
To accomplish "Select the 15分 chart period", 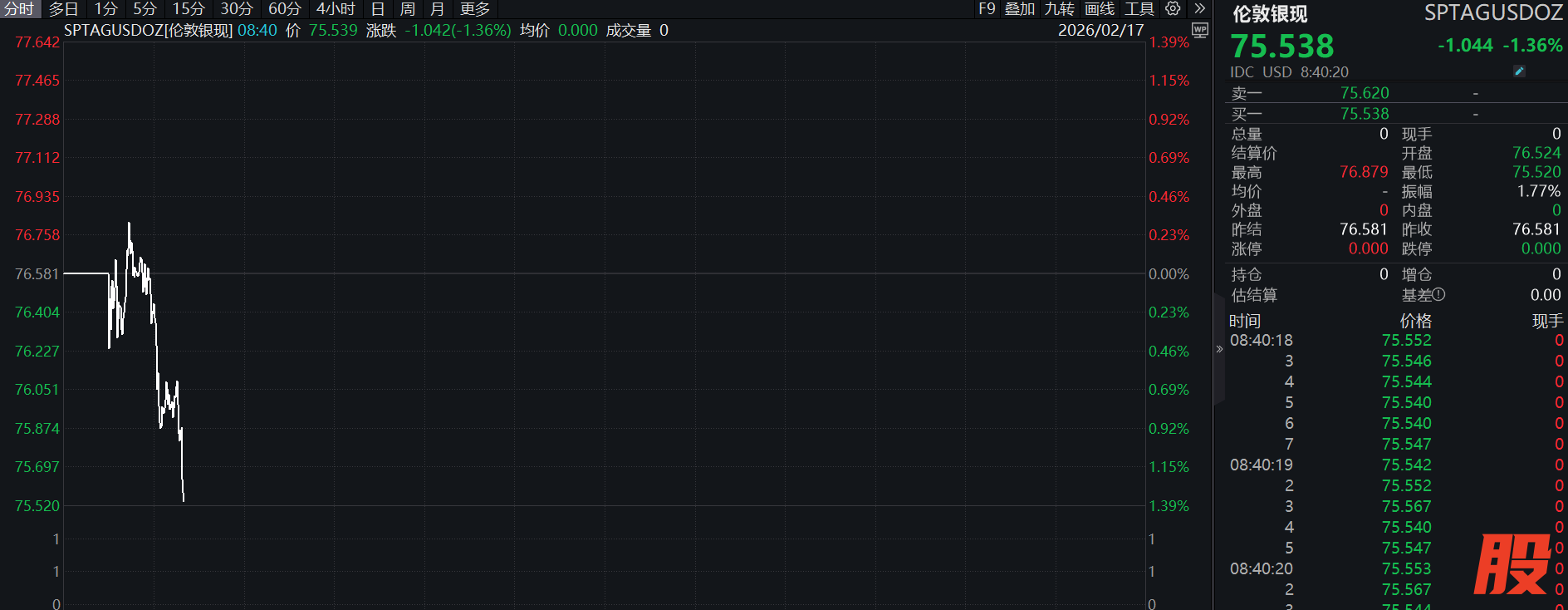I will 188,9.
